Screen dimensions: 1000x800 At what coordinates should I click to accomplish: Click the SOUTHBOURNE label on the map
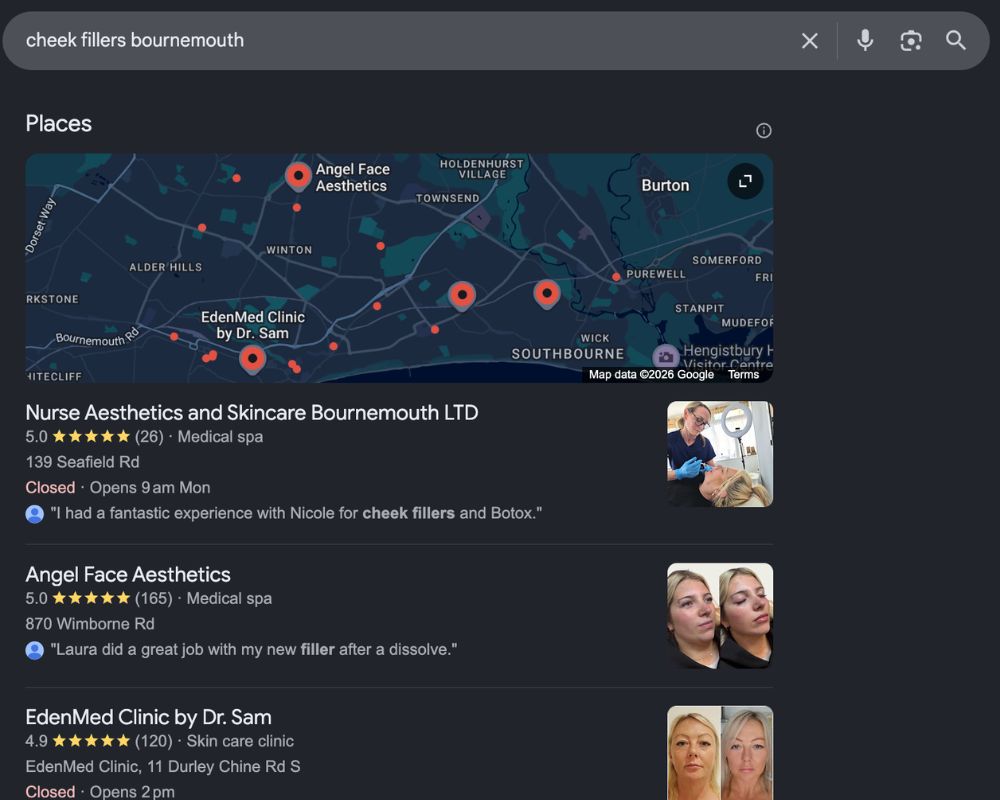[x=568, y=354]
